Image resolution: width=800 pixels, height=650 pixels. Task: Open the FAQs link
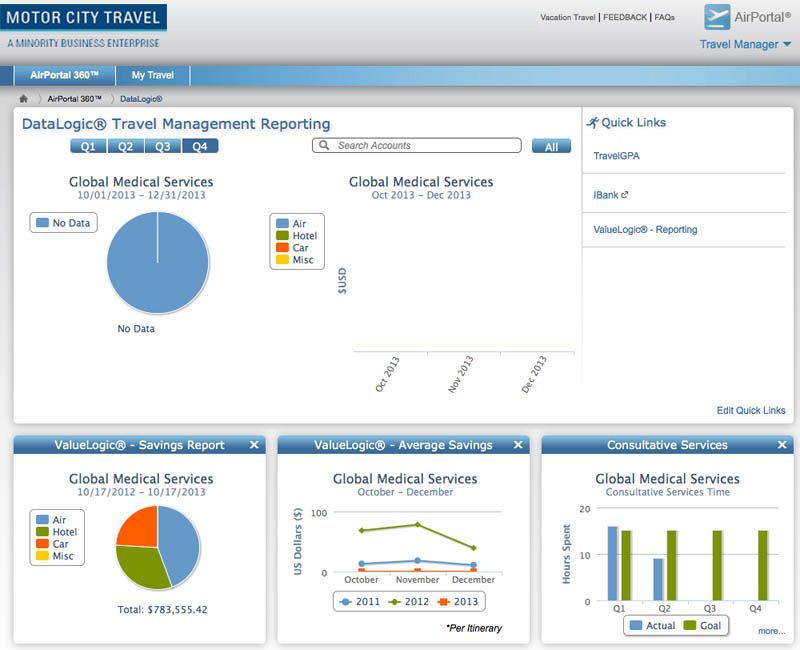pos(664,17)
